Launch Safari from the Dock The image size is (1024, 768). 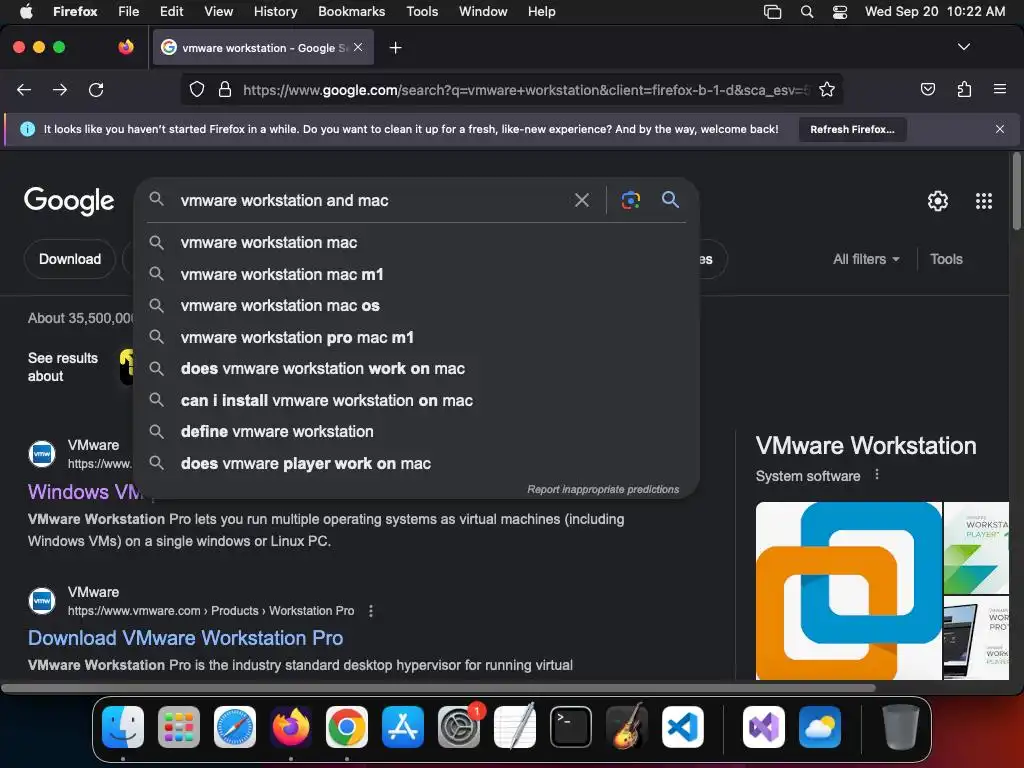[234, 727]
